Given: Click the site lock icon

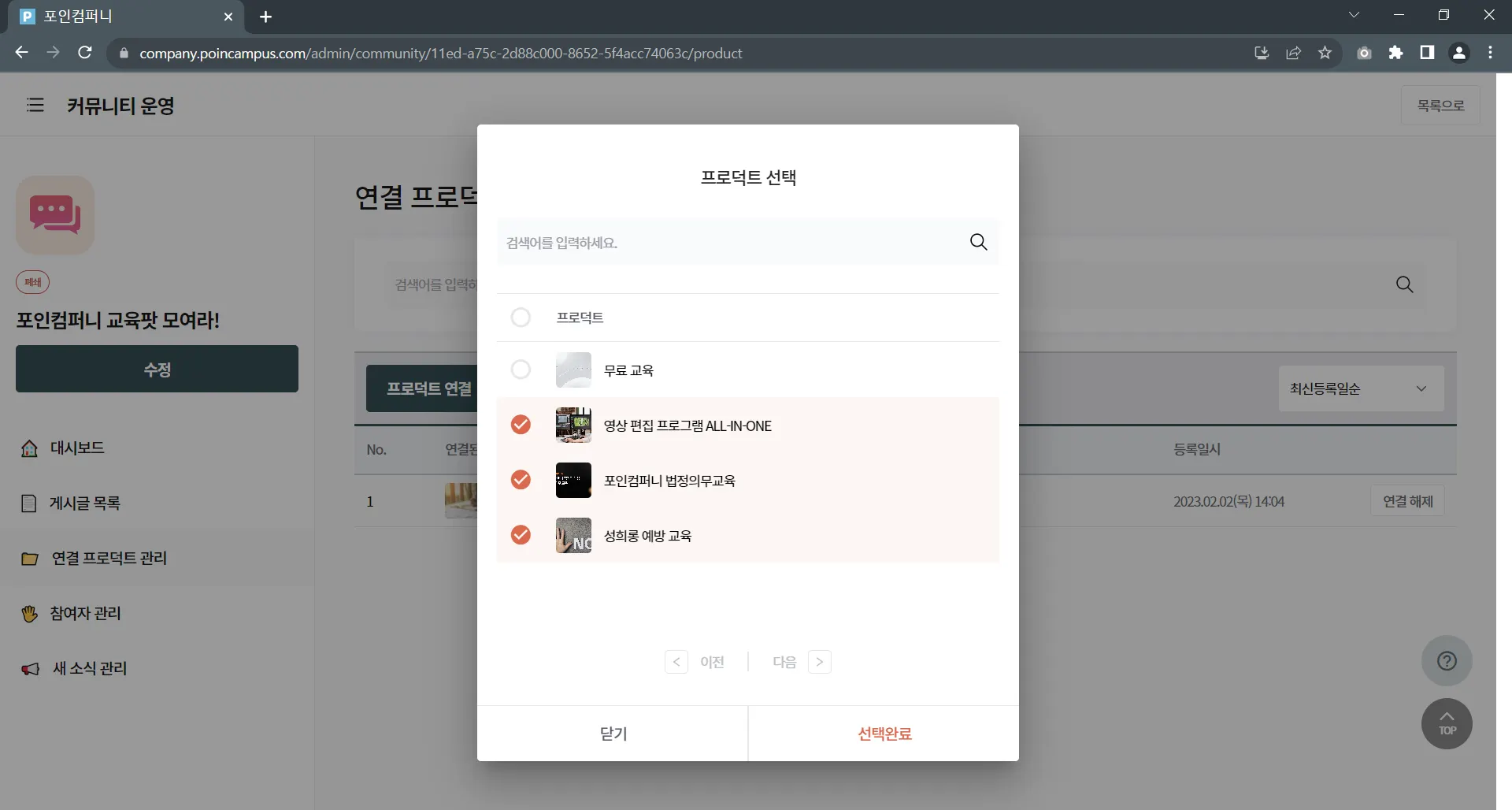Looking at the screenshot, I should (x=124, y=53).
